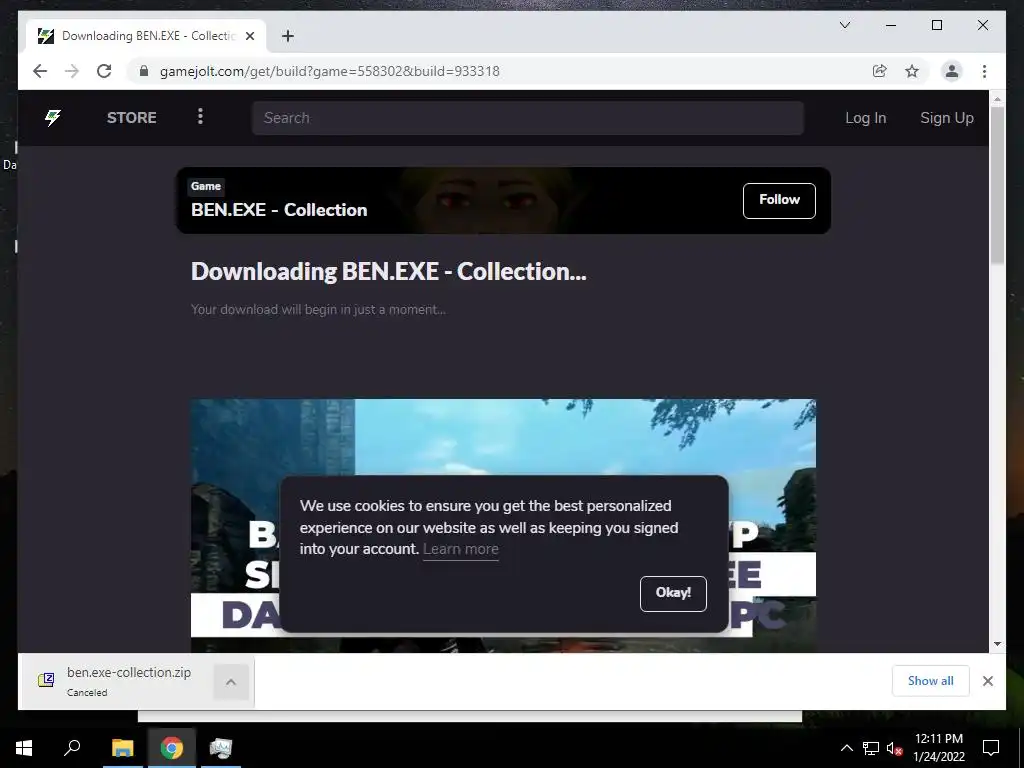Expand options for ben.exe-collection.zip download
This screenshot has height=768, width=1024.
231,682
